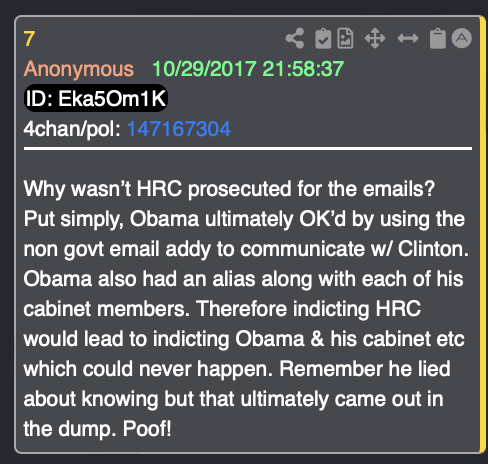Click the 4chan/pol: source label
The height and width of the screenshot is (464, 488).
click(72, 129)
